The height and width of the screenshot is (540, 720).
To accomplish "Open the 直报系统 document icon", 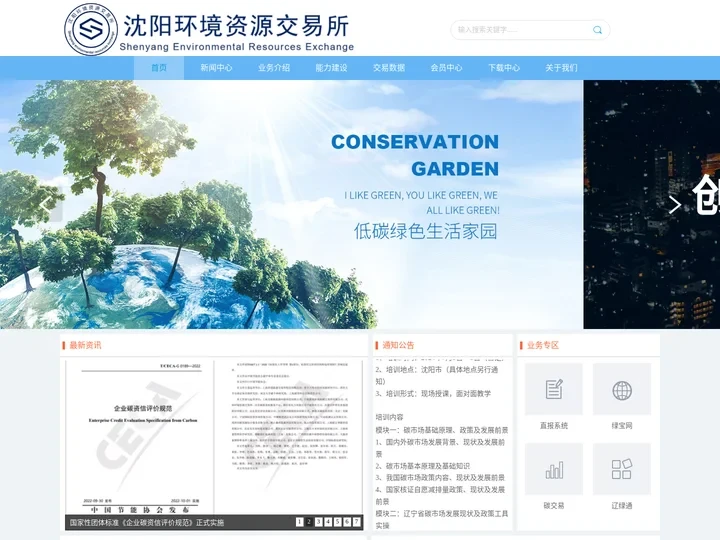I will point(554,389).
